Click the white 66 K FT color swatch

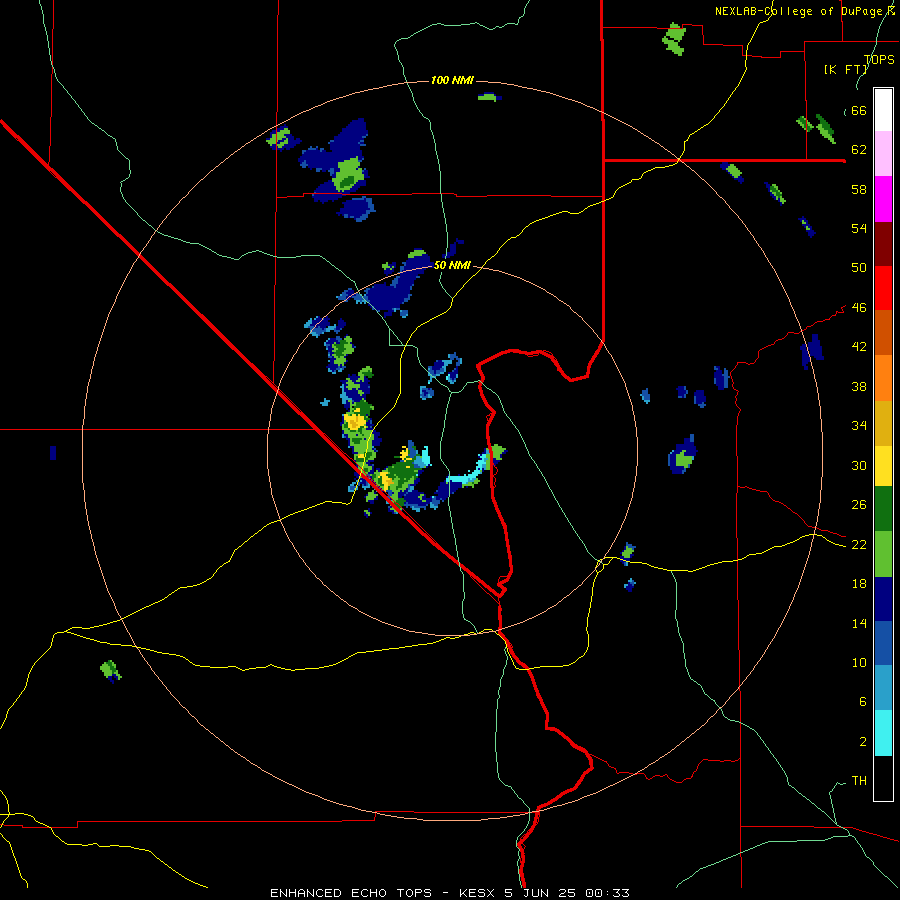coord(883,110)
